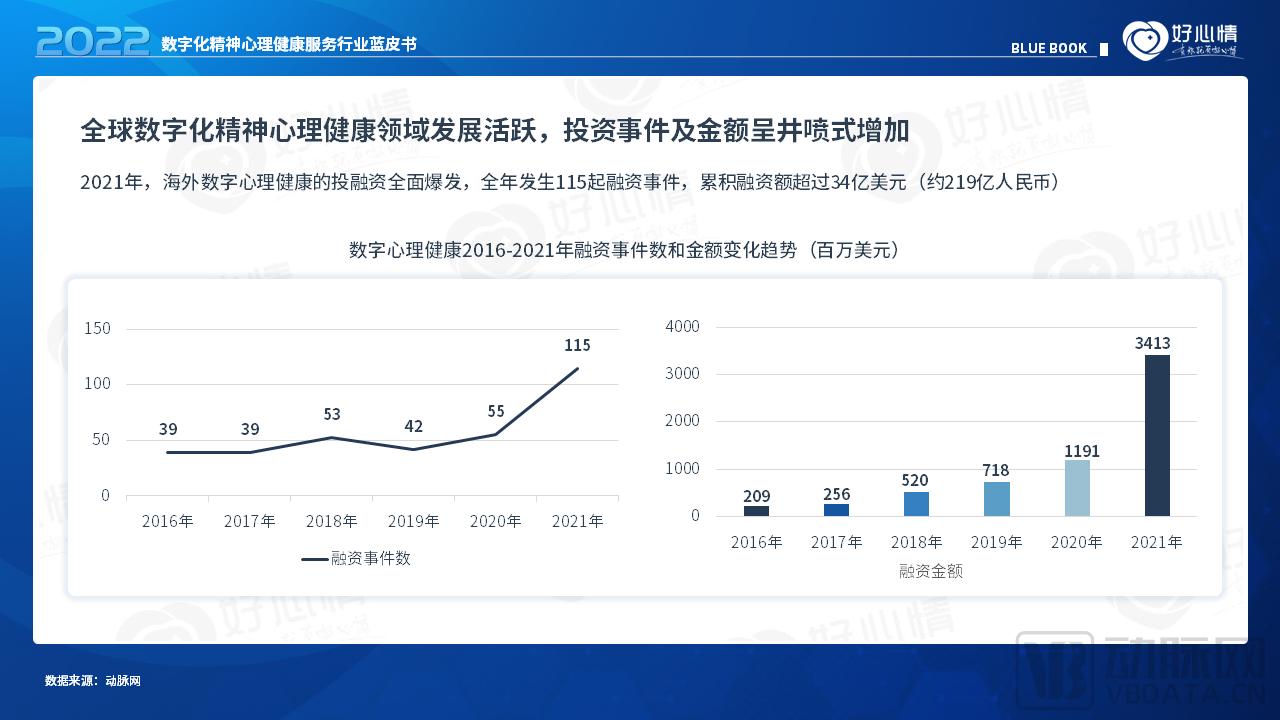1280x720 pixels.
Task: Expand the 2016年 axis category
Action: [x=168, y=521]
